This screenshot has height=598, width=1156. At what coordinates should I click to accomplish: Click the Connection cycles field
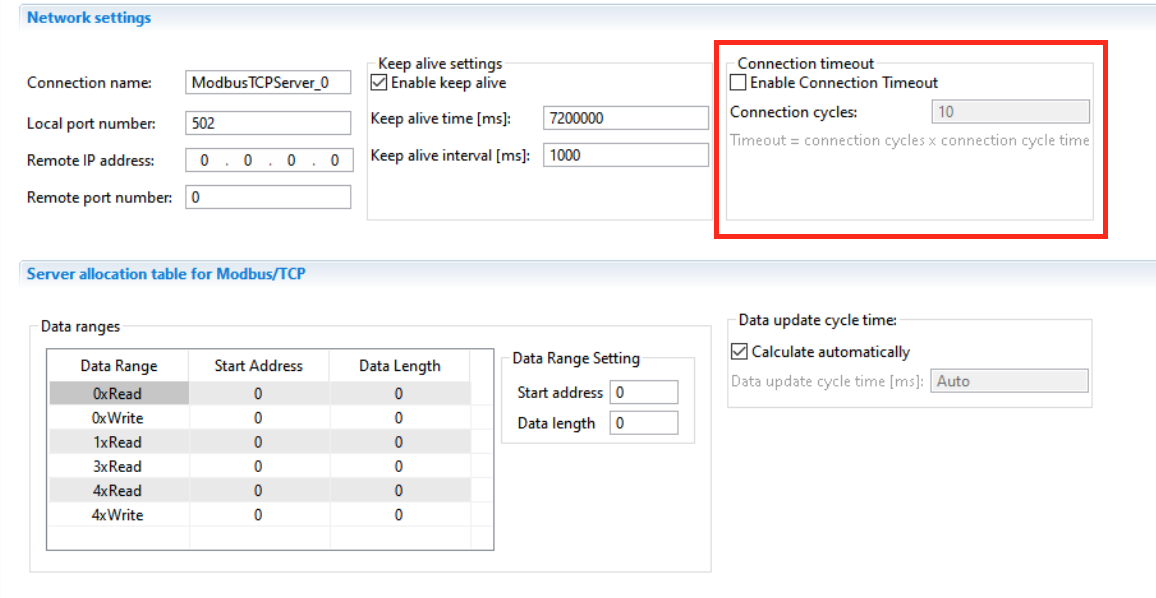pyautogui.click(x=1010, y=111)
